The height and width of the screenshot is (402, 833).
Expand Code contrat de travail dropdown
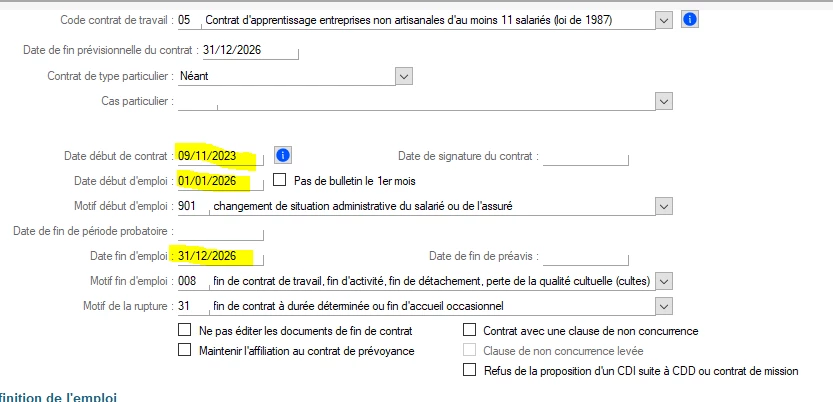click(x=664, y=20)
